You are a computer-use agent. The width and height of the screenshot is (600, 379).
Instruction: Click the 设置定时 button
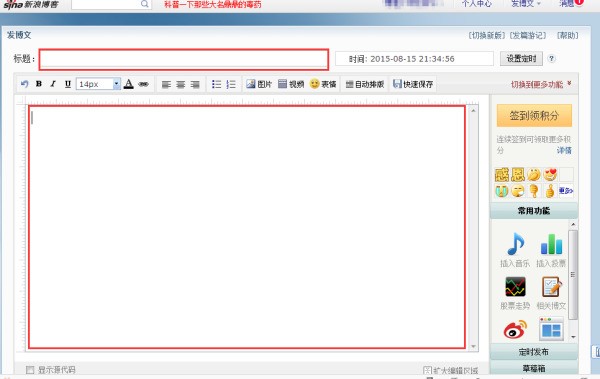521,59
